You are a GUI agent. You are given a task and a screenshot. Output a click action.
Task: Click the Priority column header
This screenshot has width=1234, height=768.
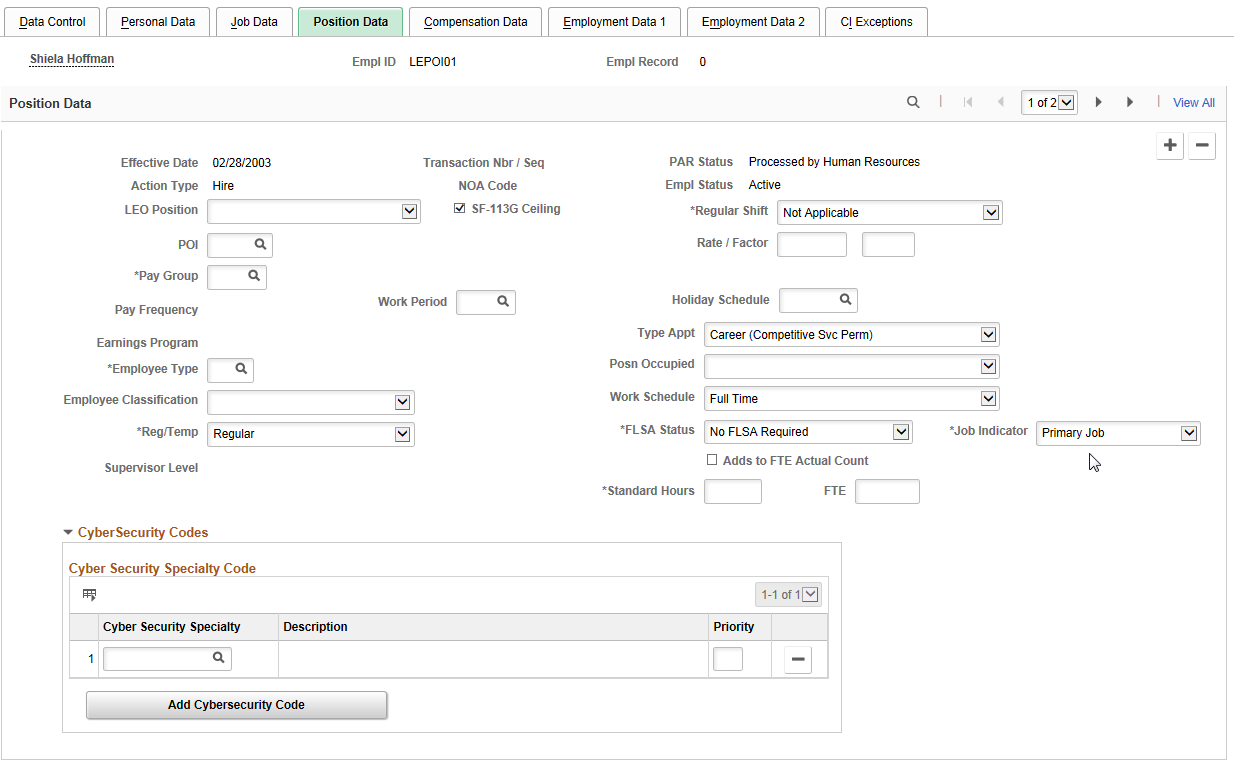coord(734,627)
